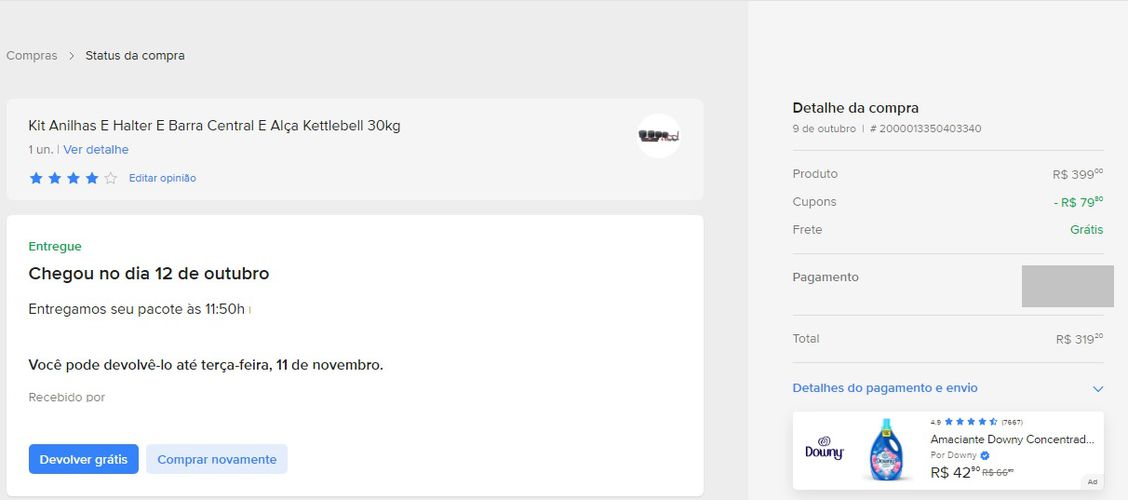Click the Downy brand logo
The width and height of the screenshot is (1128, 500).
click(824, 449)
